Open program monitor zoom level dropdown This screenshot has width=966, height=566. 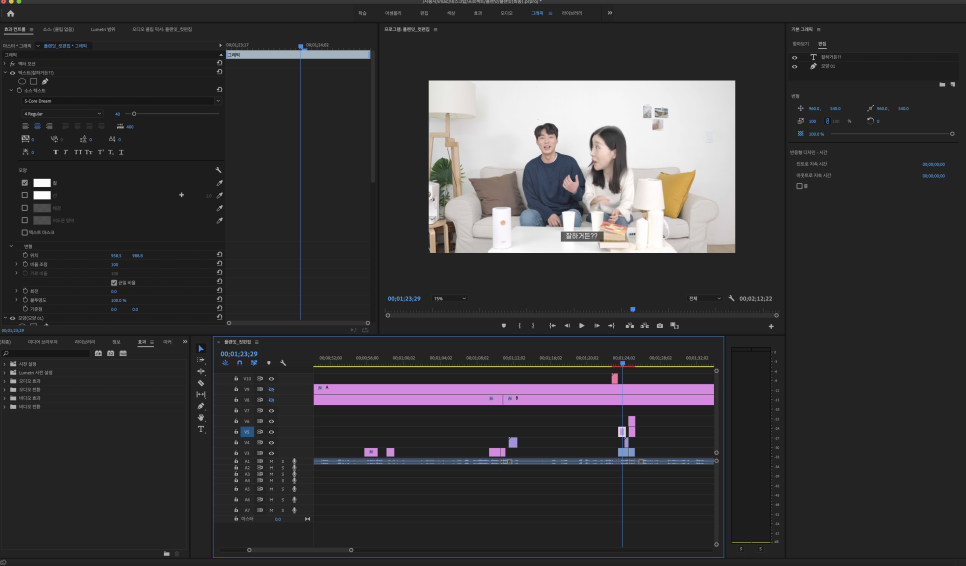449,299
